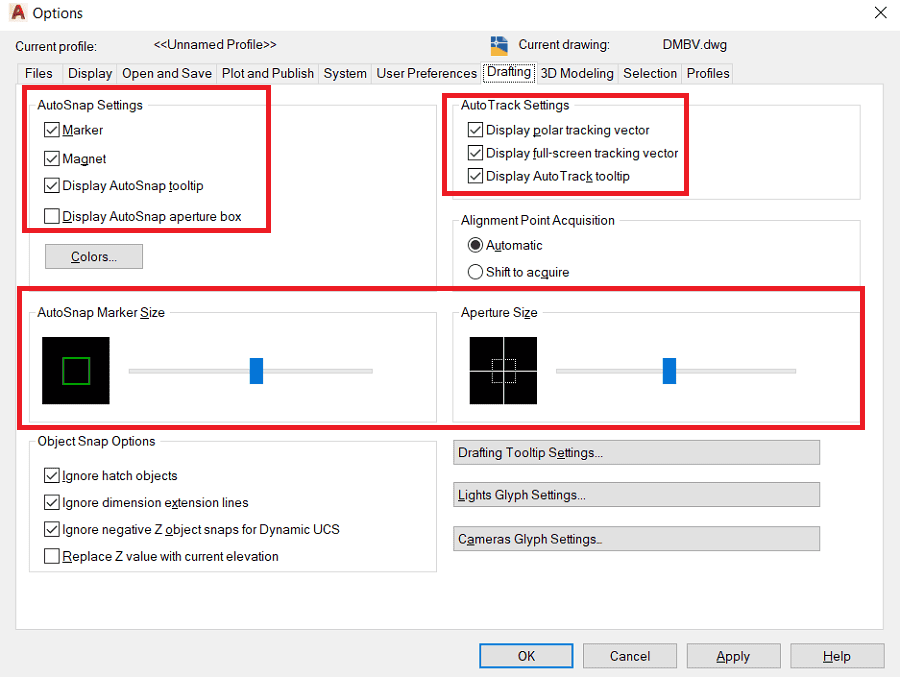Toggle Display polar tracking vector checkbox
The height and width of the screenshot is (677, 900).
[x=475, y=130]
